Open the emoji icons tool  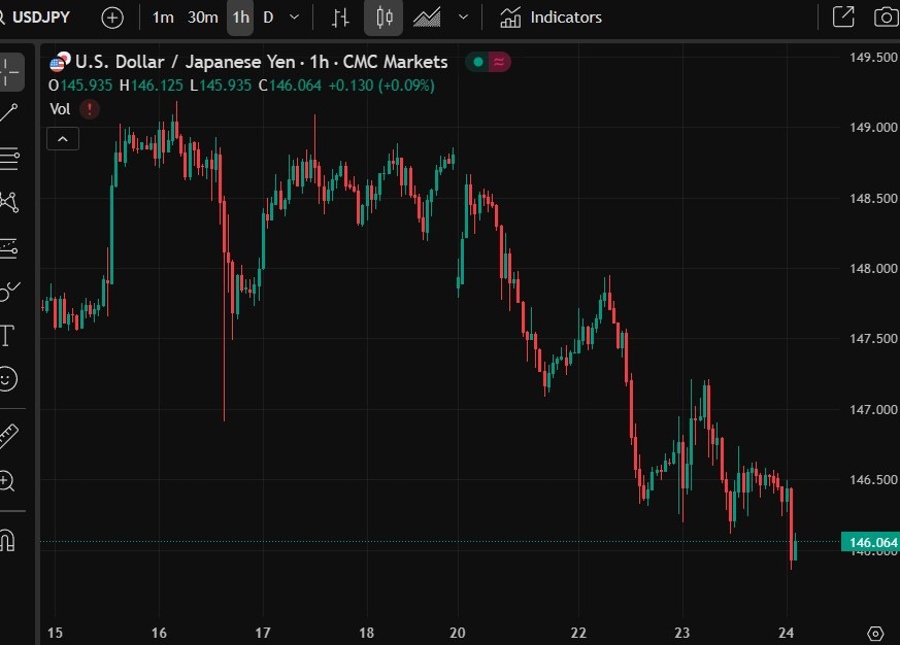click(x=8, y=379)
